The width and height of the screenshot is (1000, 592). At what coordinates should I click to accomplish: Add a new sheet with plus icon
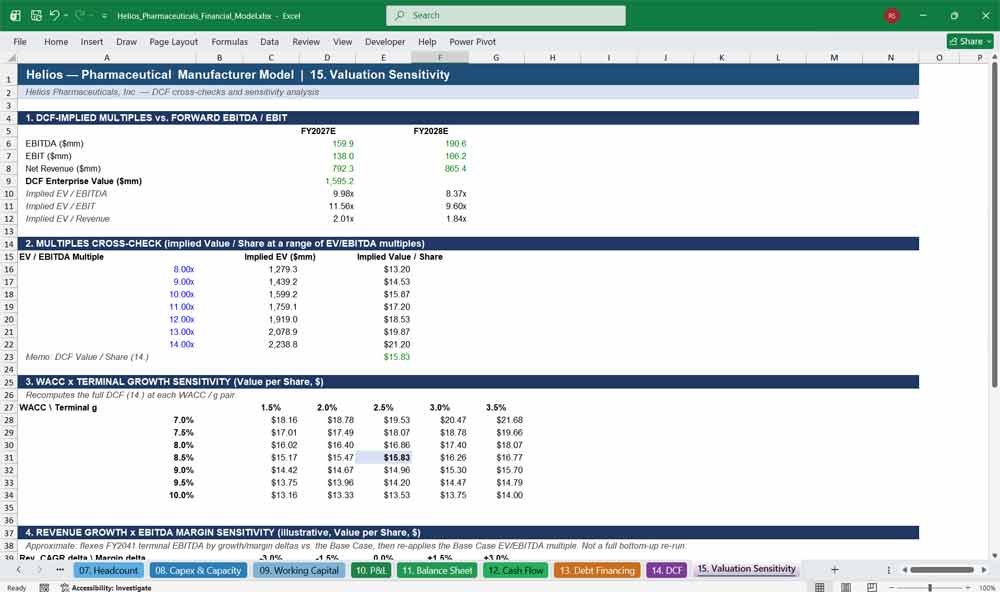[834, 570]
